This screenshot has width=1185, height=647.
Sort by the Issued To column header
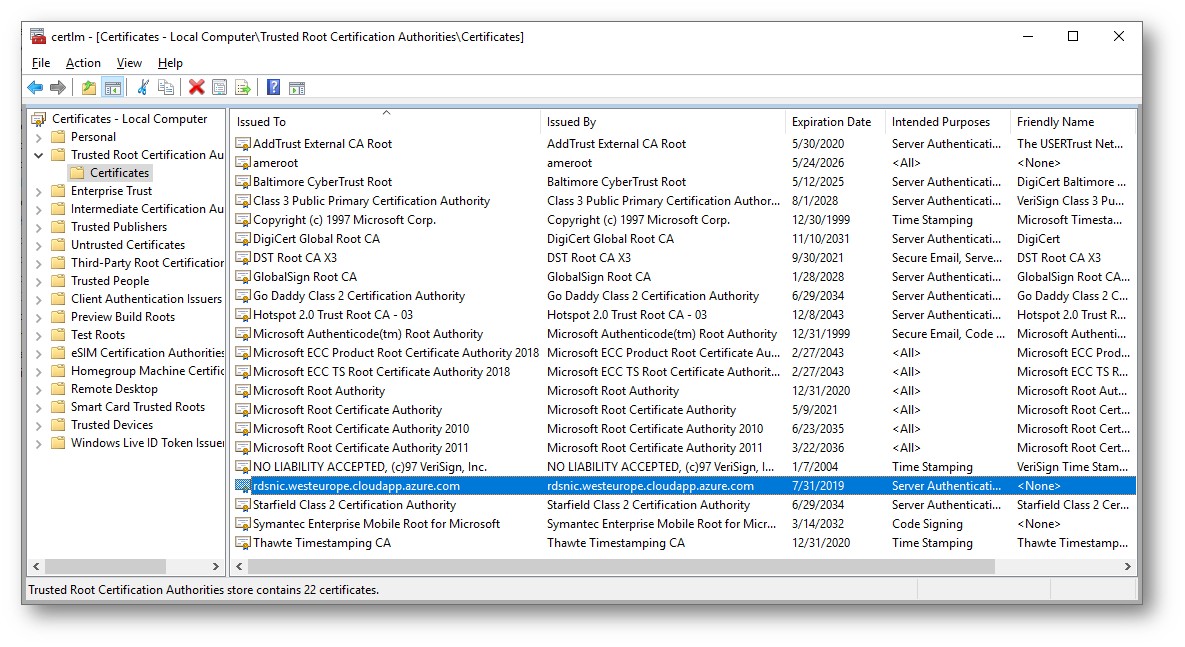(x=385, y=122)
